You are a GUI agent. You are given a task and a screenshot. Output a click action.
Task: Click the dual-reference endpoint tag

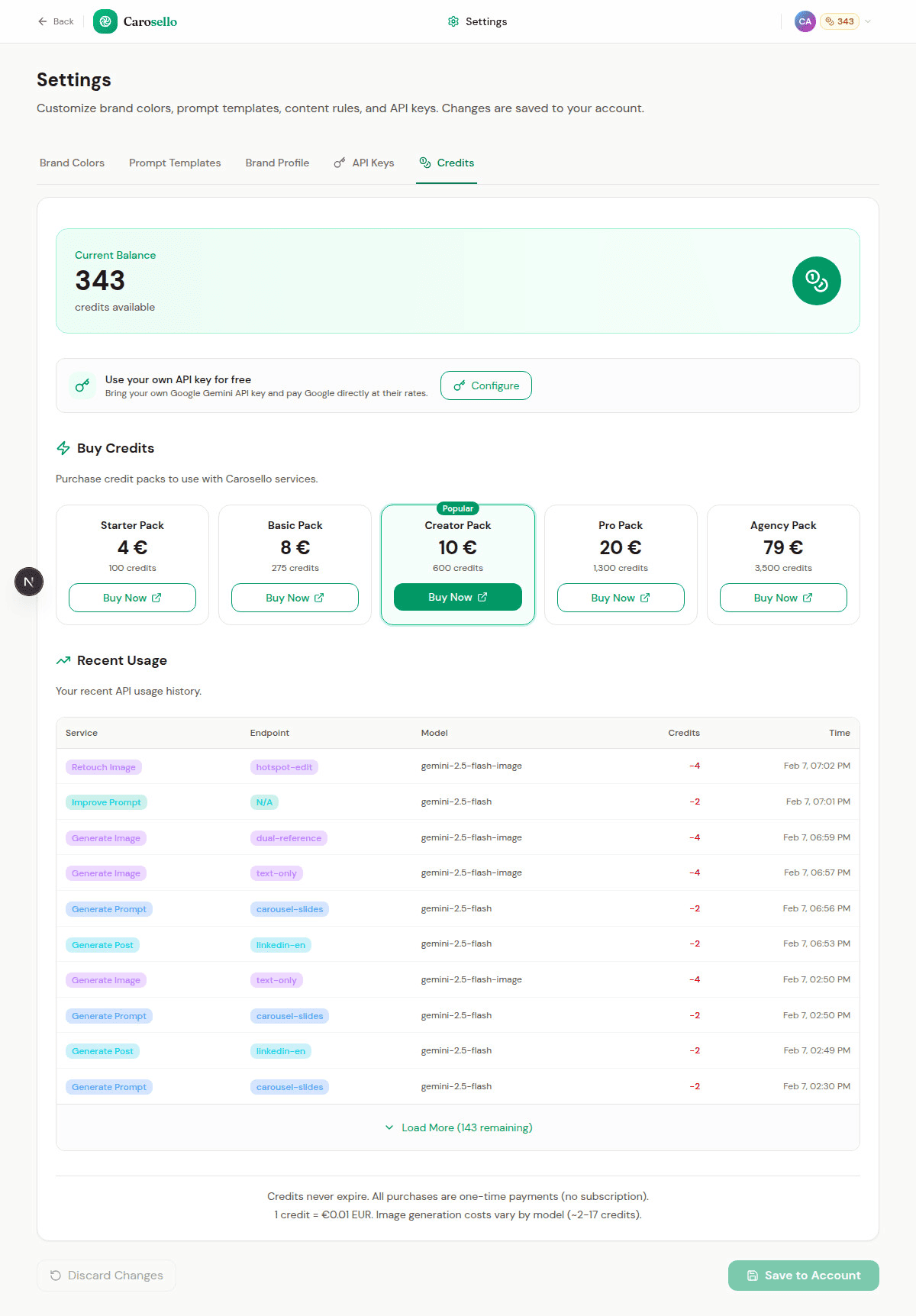click(289, 838)
